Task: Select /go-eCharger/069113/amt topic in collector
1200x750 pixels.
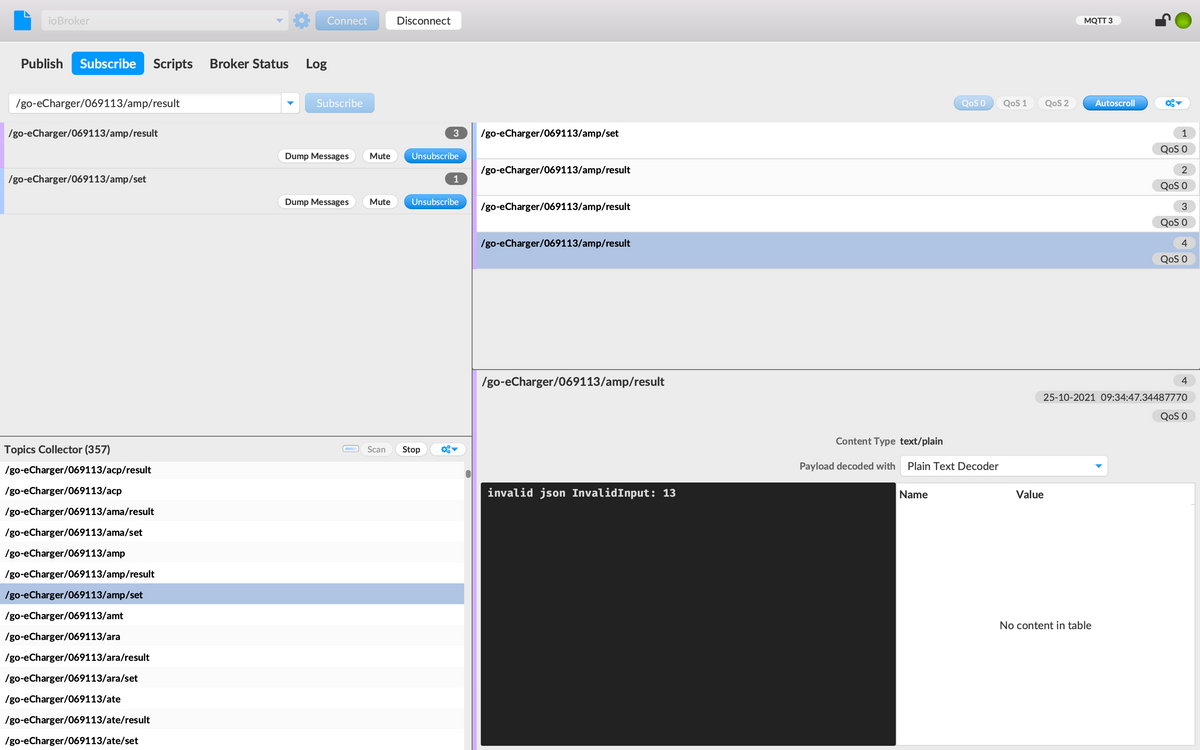Action: pos(232,616)
